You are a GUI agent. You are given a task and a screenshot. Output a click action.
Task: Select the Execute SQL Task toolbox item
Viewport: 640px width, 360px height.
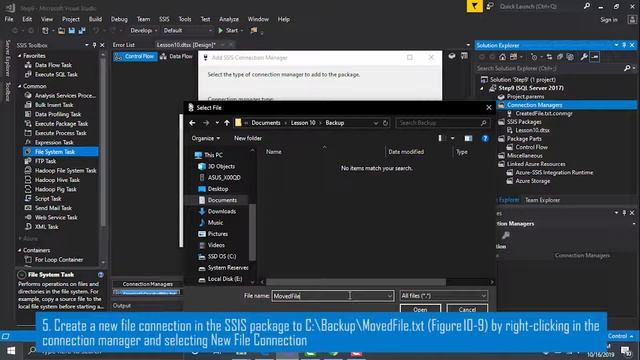(x=56, y=74)
